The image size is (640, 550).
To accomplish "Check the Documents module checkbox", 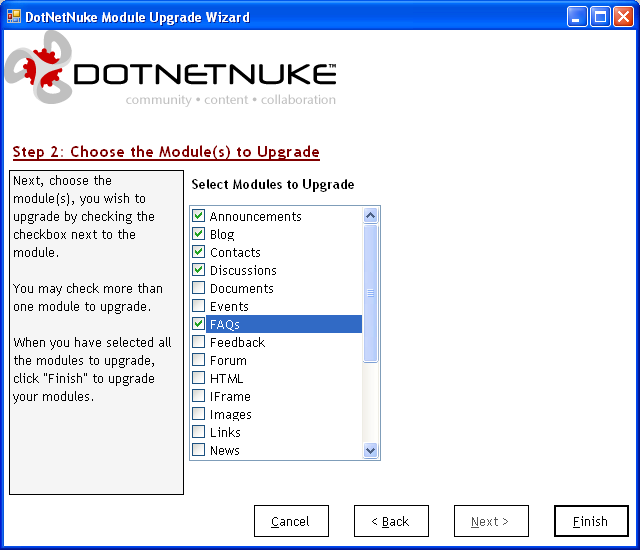I will (198, 288).
